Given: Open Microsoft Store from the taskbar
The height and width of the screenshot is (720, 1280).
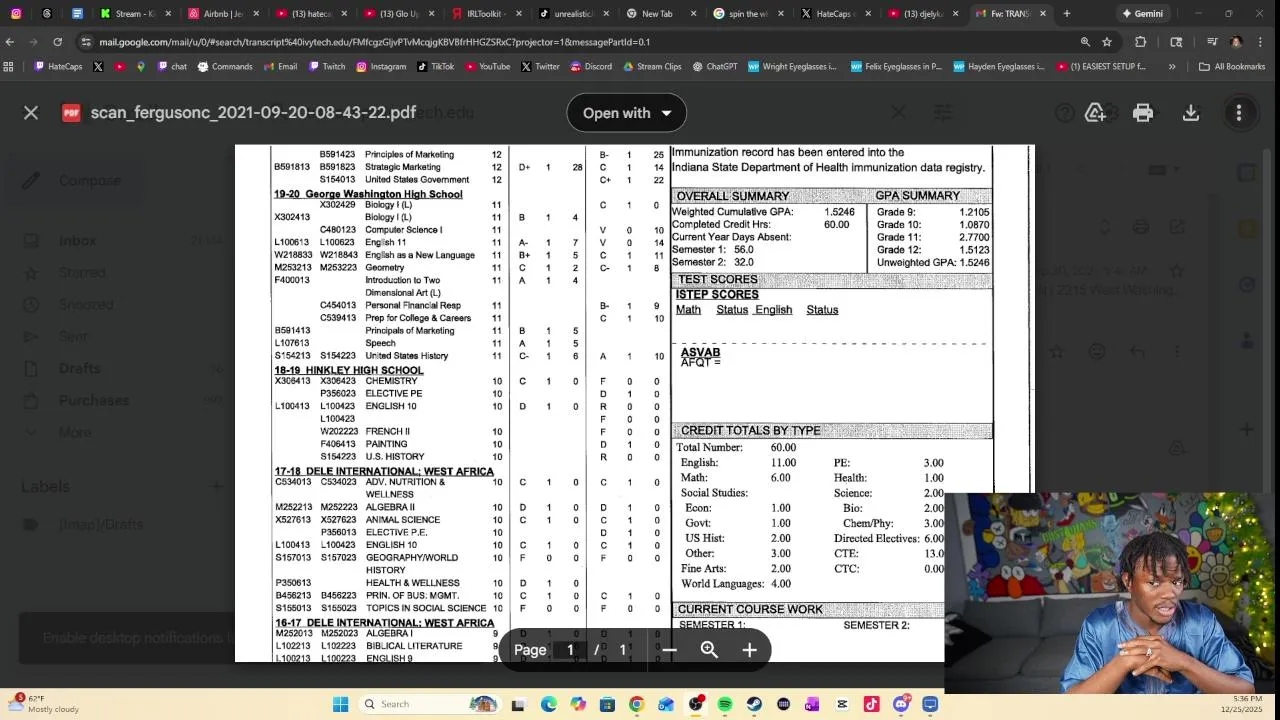Looking at the screenshot, I should pos(607,704).
